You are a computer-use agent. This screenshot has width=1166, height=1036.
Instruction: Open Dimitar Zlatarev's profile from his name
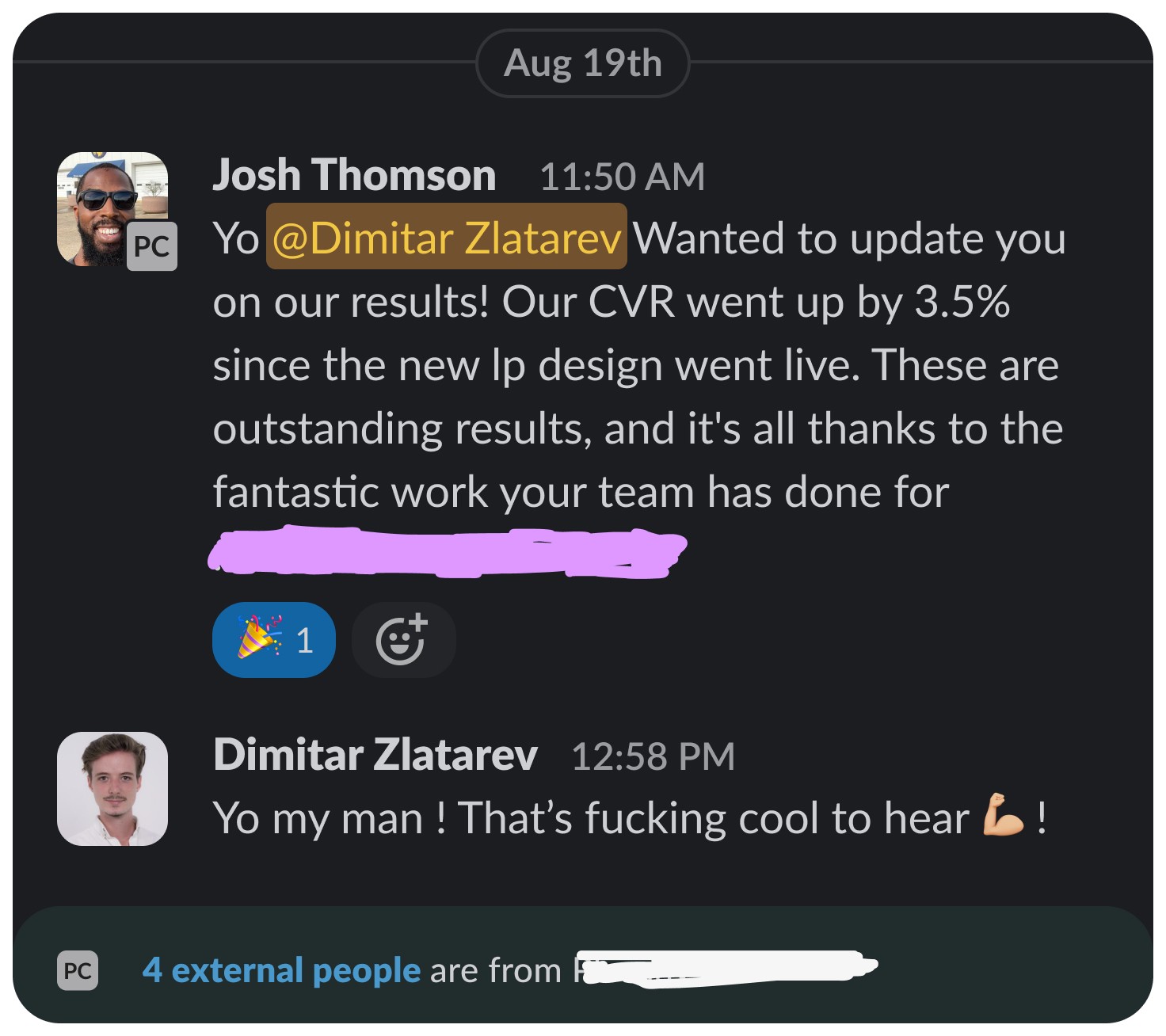(x=375, y=754)
